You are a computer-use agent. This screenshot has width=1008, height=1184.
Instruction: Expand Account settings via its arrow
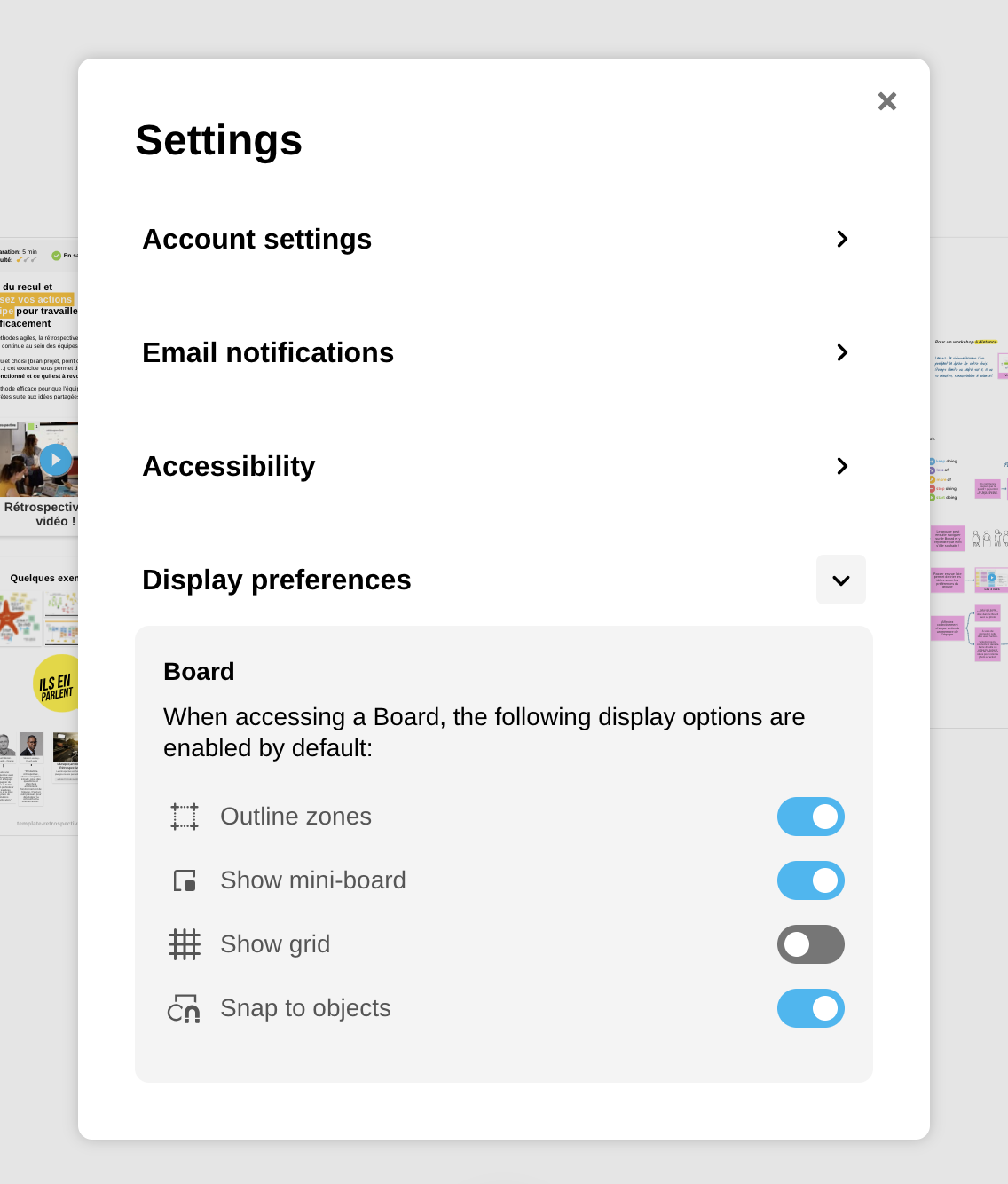click(842, 239)
